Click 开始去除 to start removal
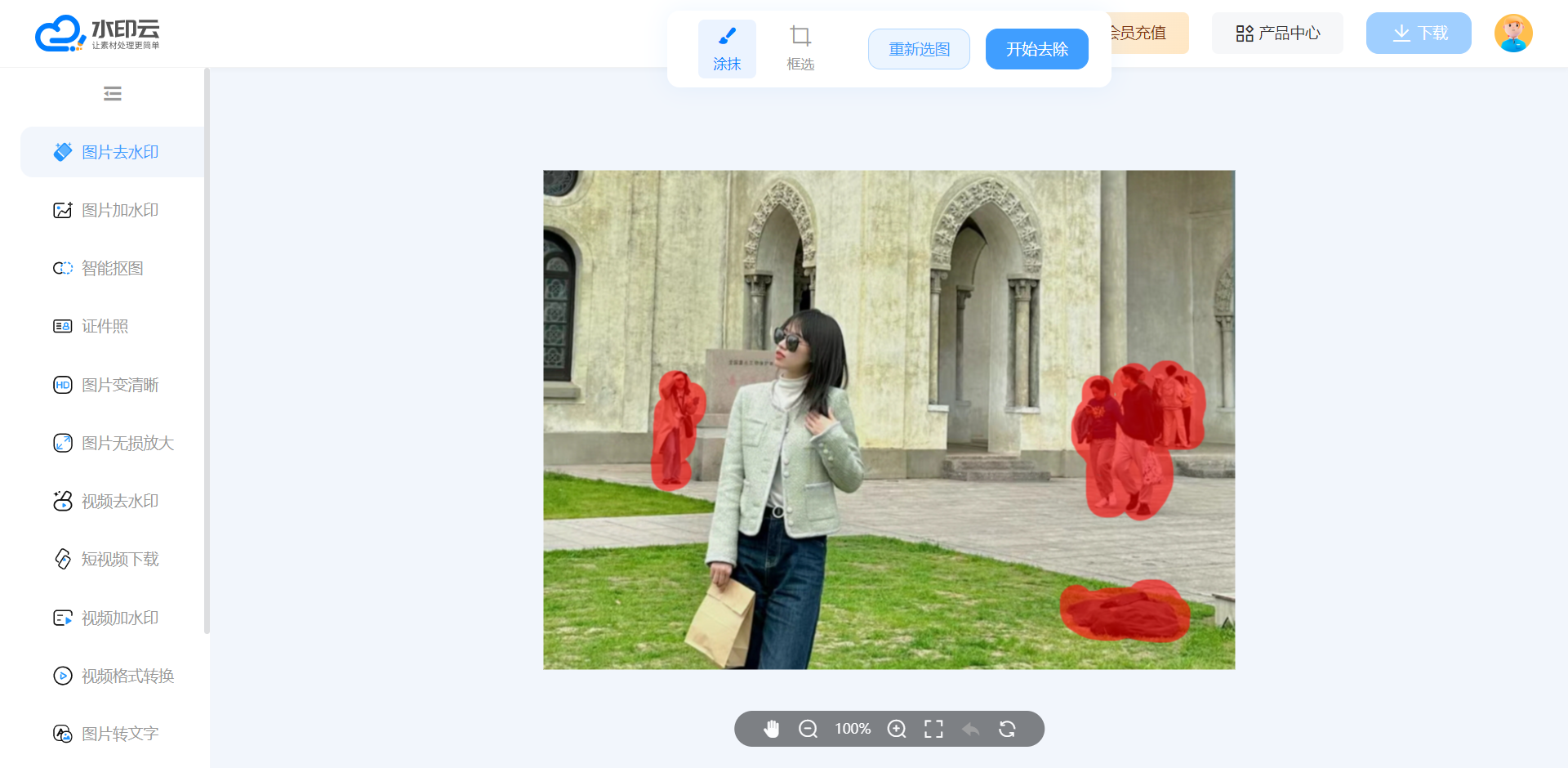 [1036, 49]
